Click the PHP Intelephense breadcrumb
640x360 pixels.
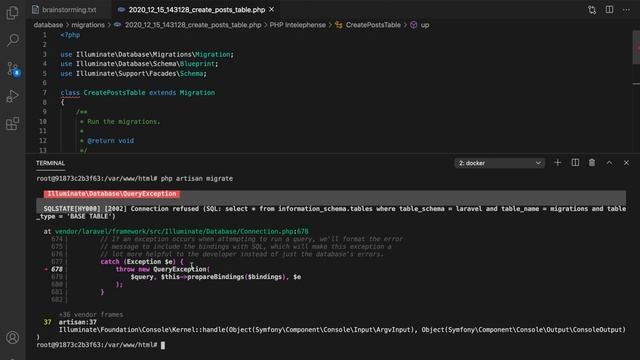point(298,25)
